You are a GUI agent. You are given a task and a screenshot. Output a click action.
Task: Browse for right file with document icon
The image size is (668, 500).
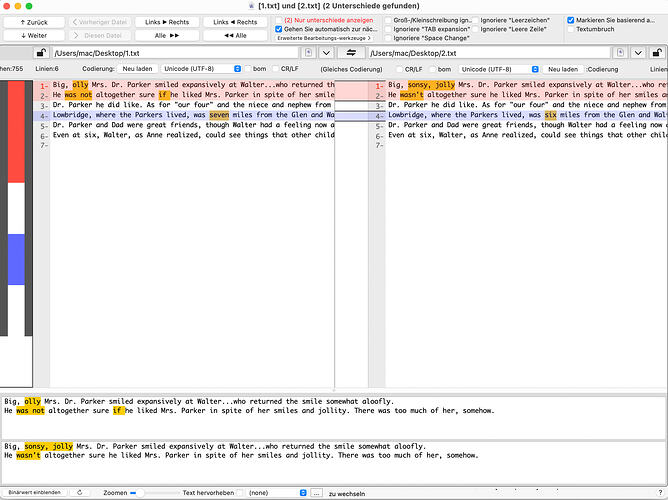point(620,53)
